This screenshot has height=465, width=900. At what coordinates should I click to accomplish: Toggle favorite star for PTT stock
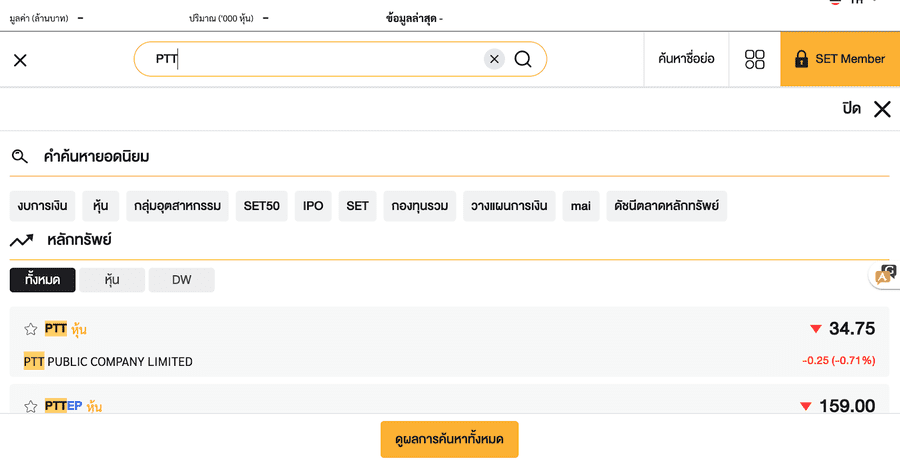(x=31, y=329)
